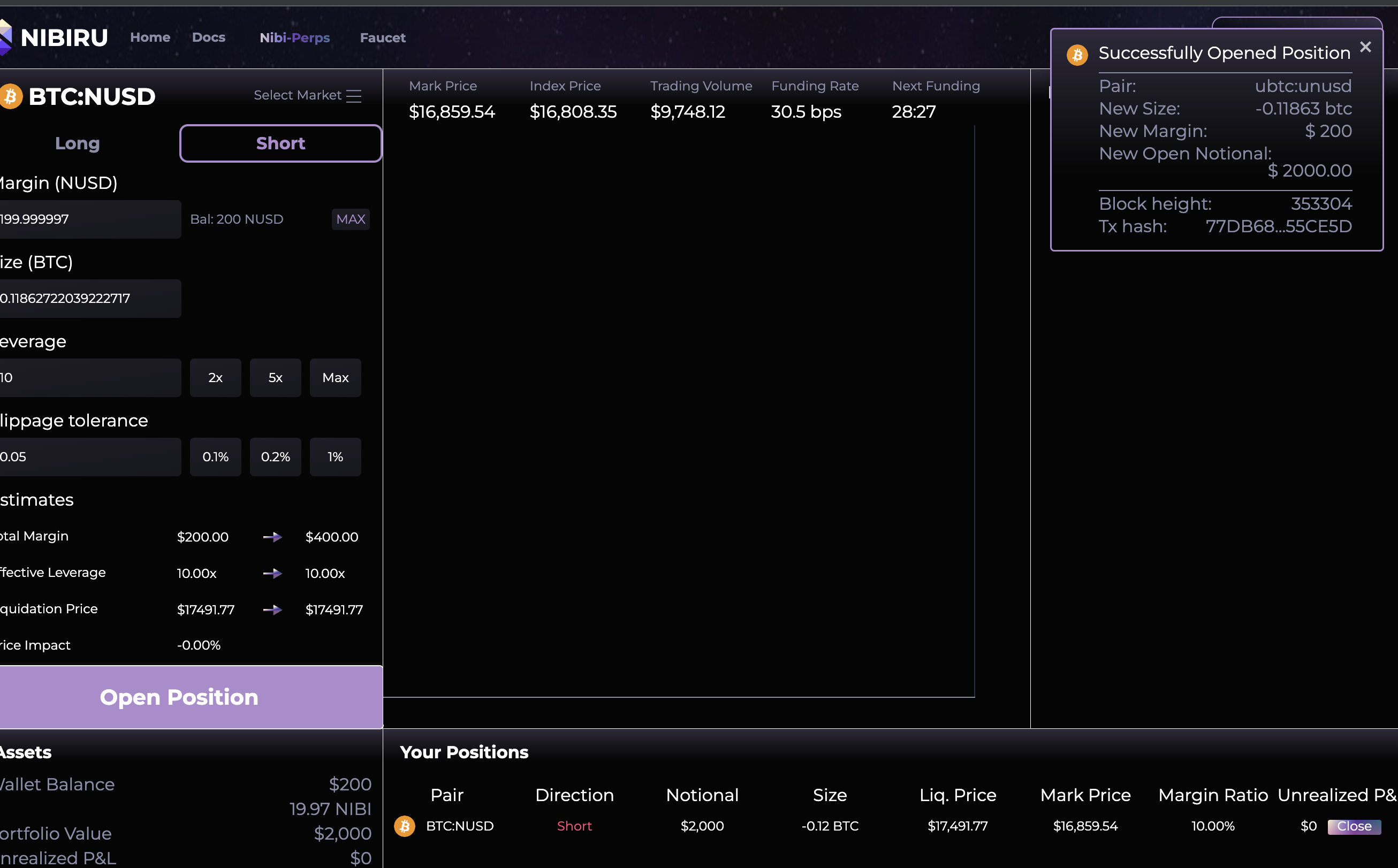Click the Total Margin estimate arrow icon
This screenshot has width=1398, height=868.
(272, 537)
